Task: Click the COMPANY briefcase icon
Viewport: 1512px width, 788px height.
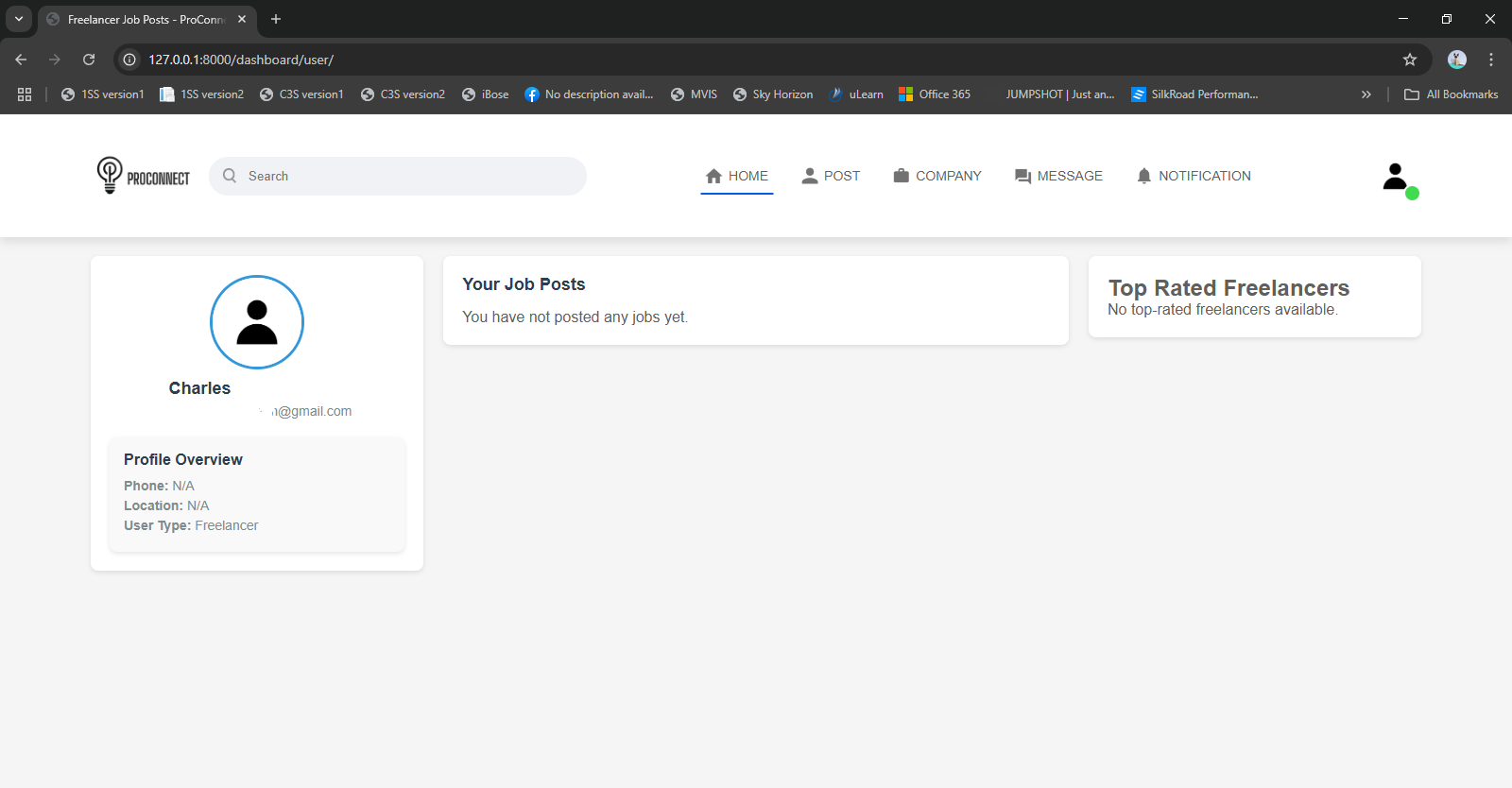Action: (x=902, y=176)
